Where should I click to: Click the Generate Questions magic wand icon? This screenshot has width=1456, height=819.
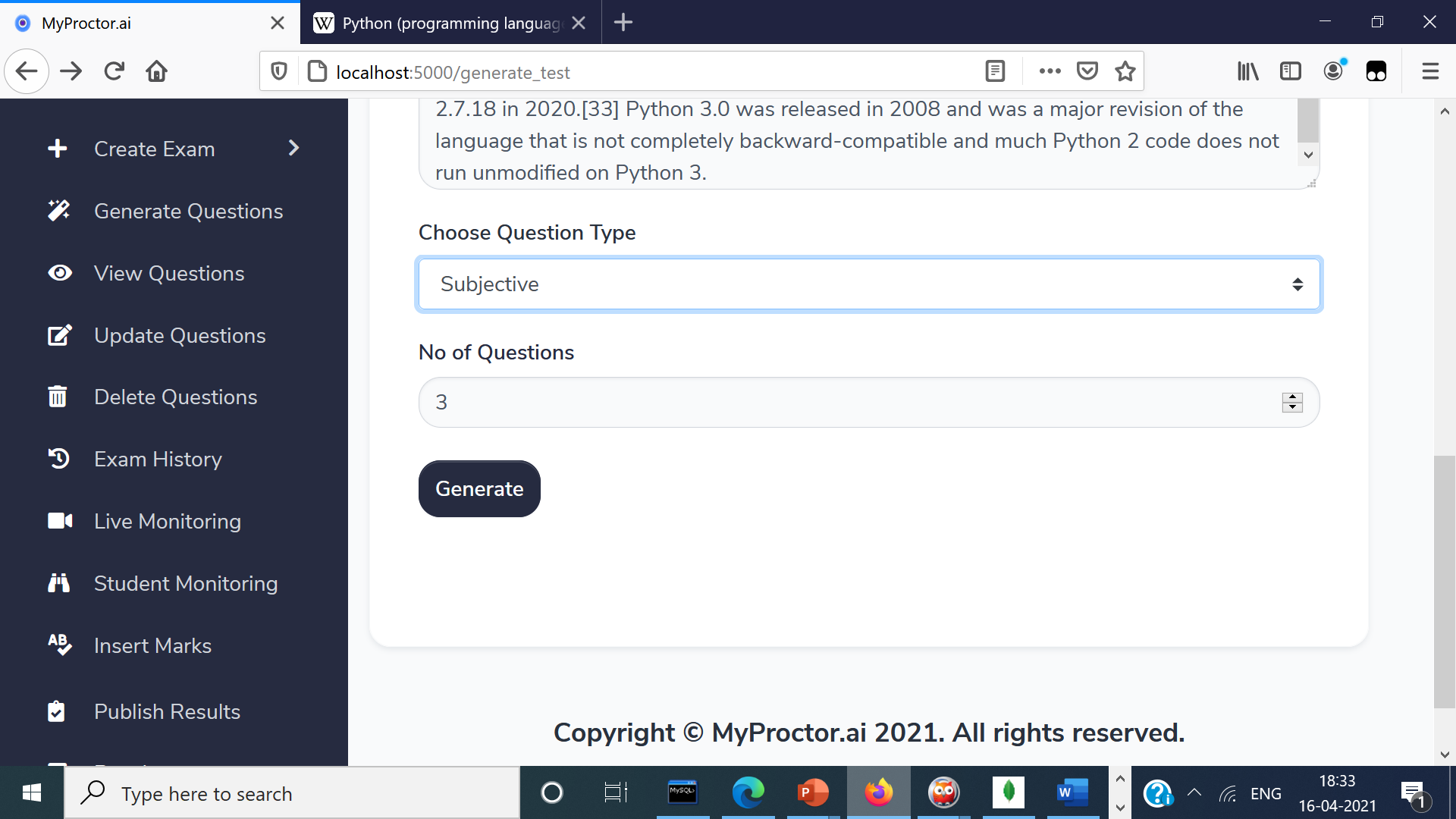(x=58, y=211)
